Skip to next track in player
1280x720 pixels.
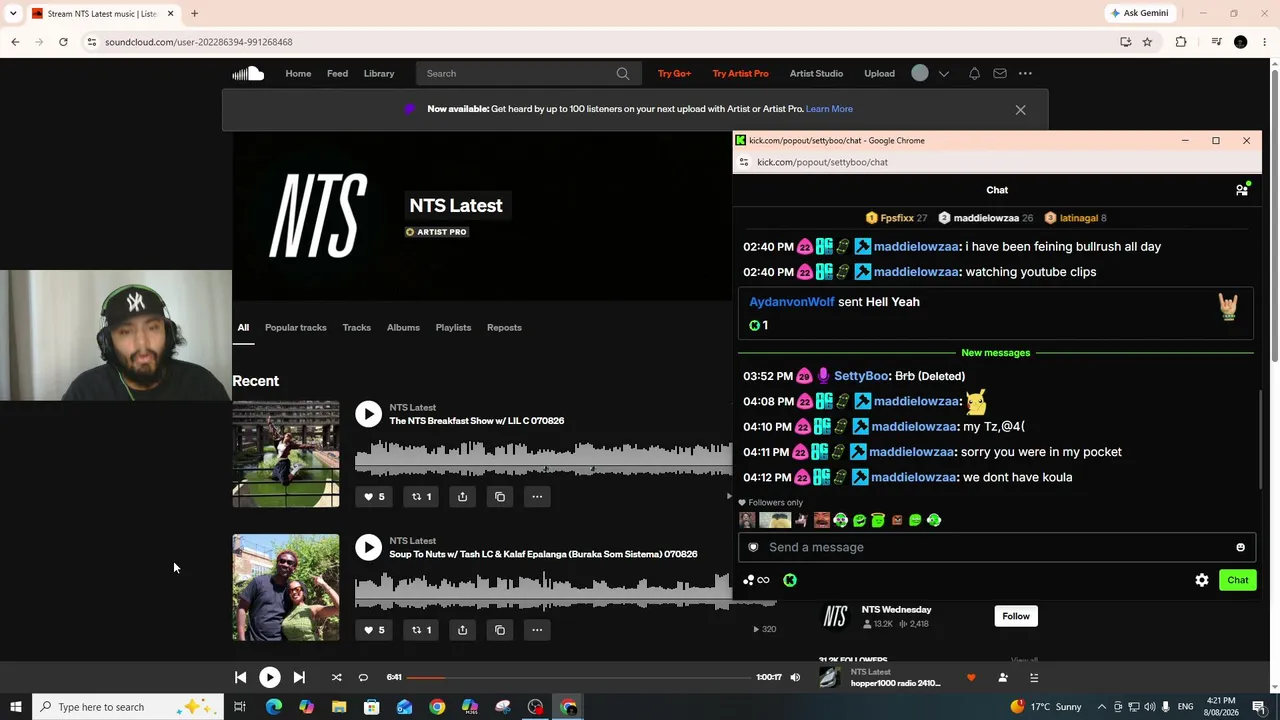299,677
